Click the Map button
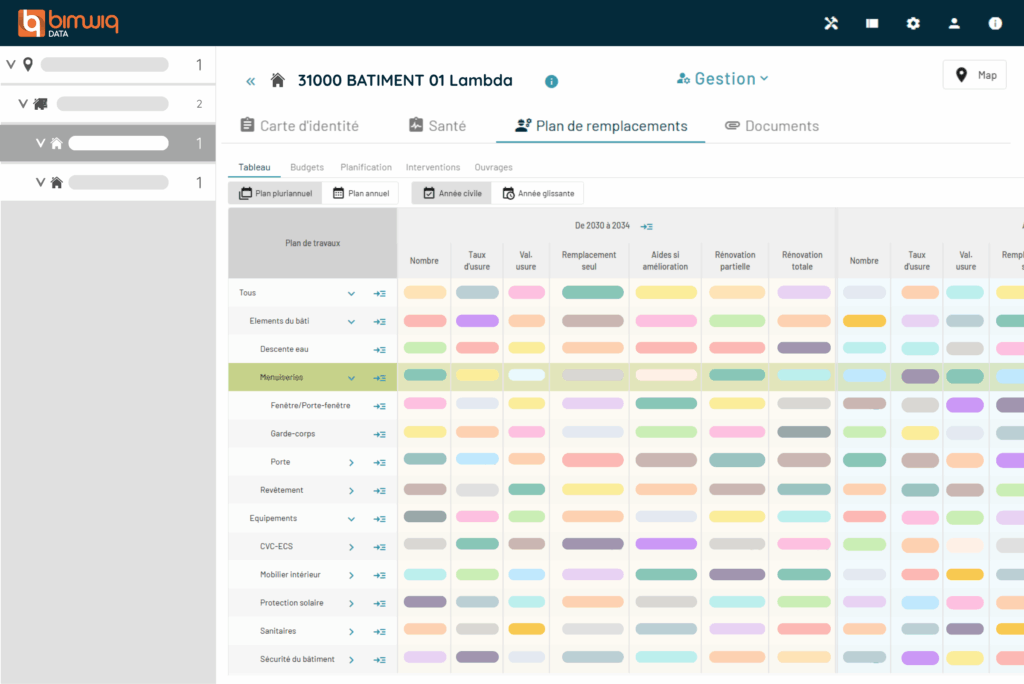The image size is (1024, 684). tap(975, 75)
